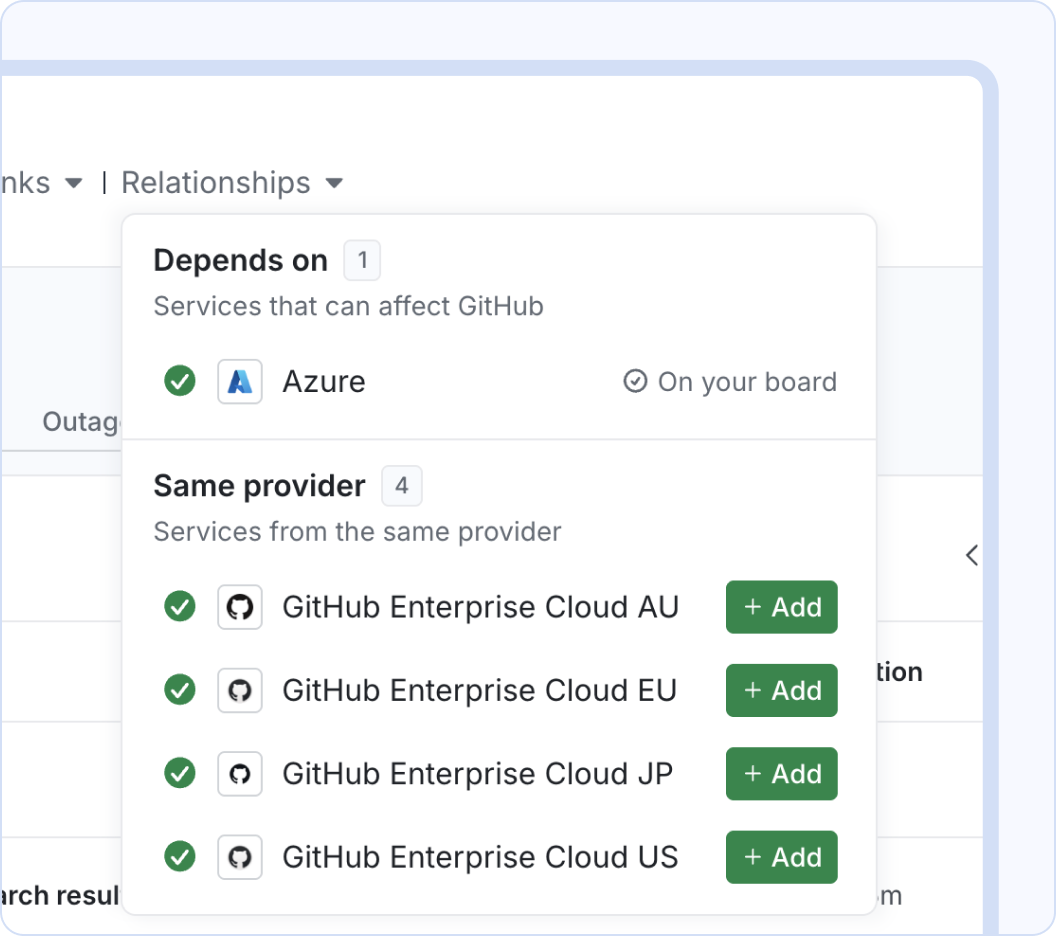
Task: Open GitHub Enterprise Cloud US name
Action: click(480, 857)
